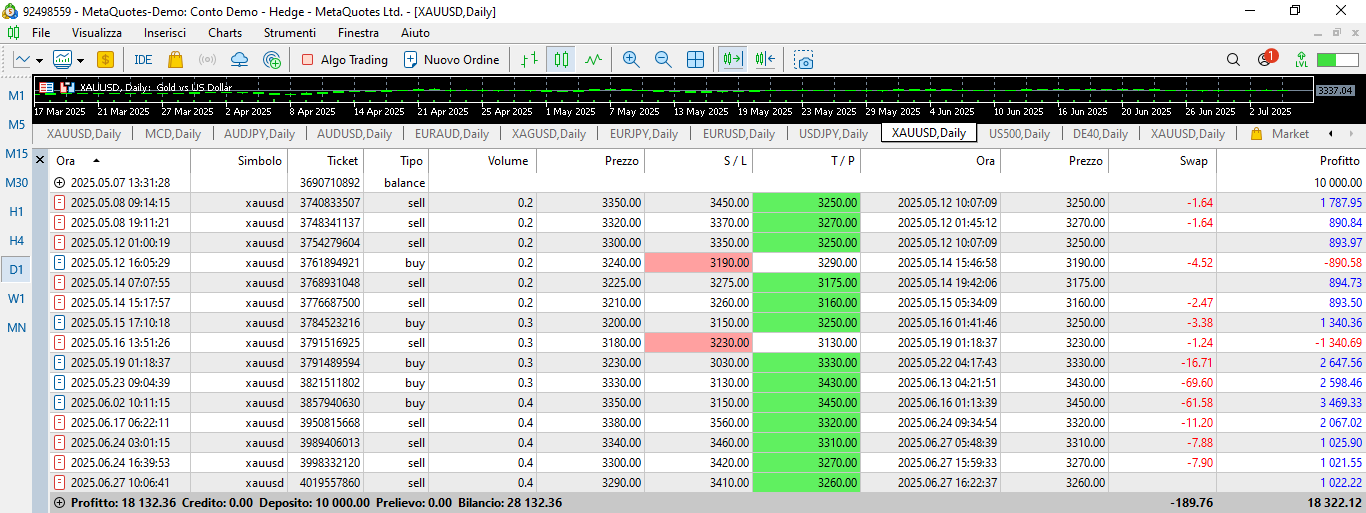Click the row icon for ticket 3740833507

click(59, 202)
